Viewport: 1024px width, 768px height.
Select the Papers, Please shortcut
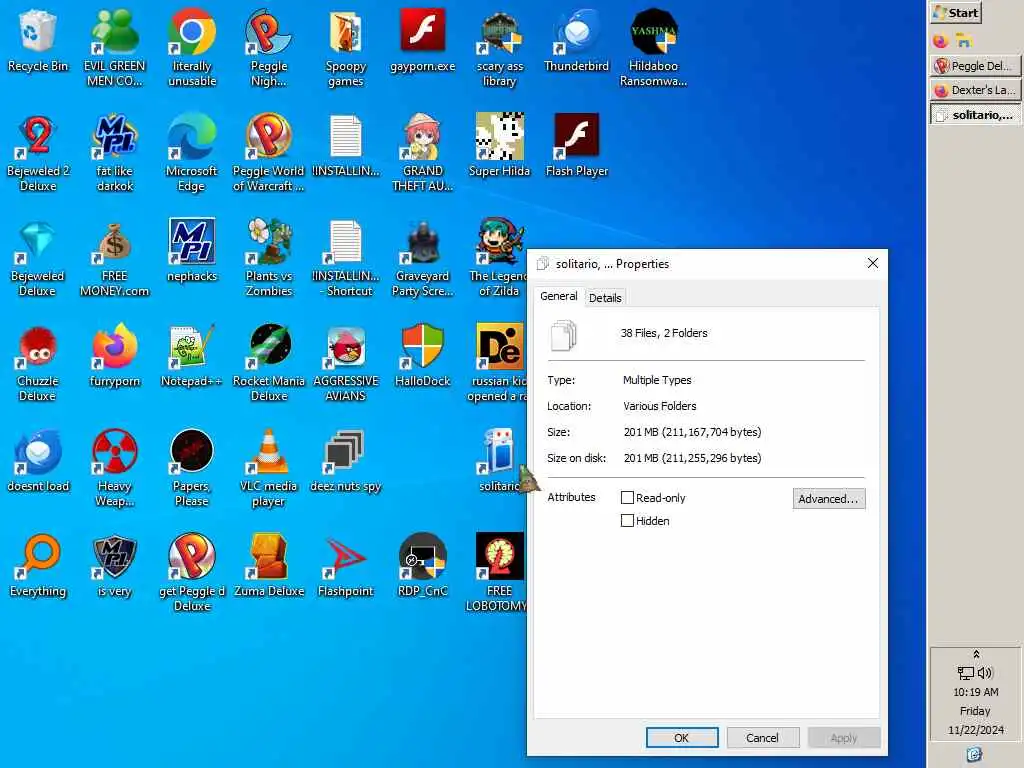[x=191, y=468]
